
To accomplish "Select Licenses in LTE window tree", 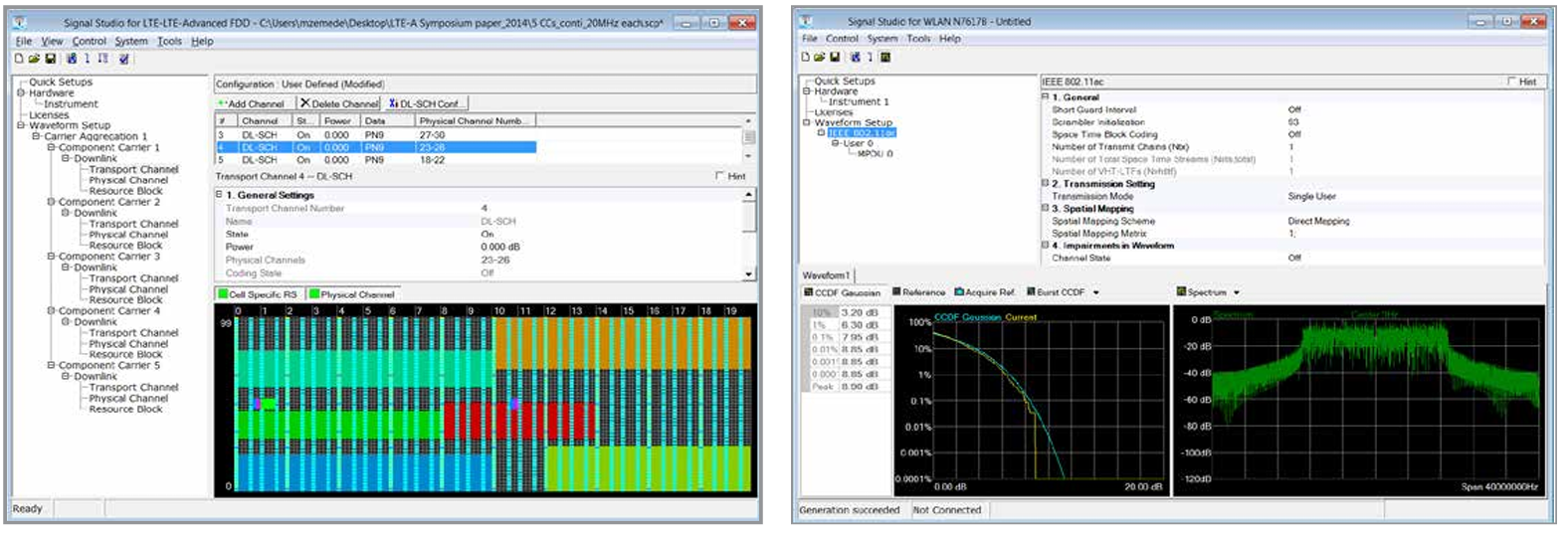I will click(49, 114).
